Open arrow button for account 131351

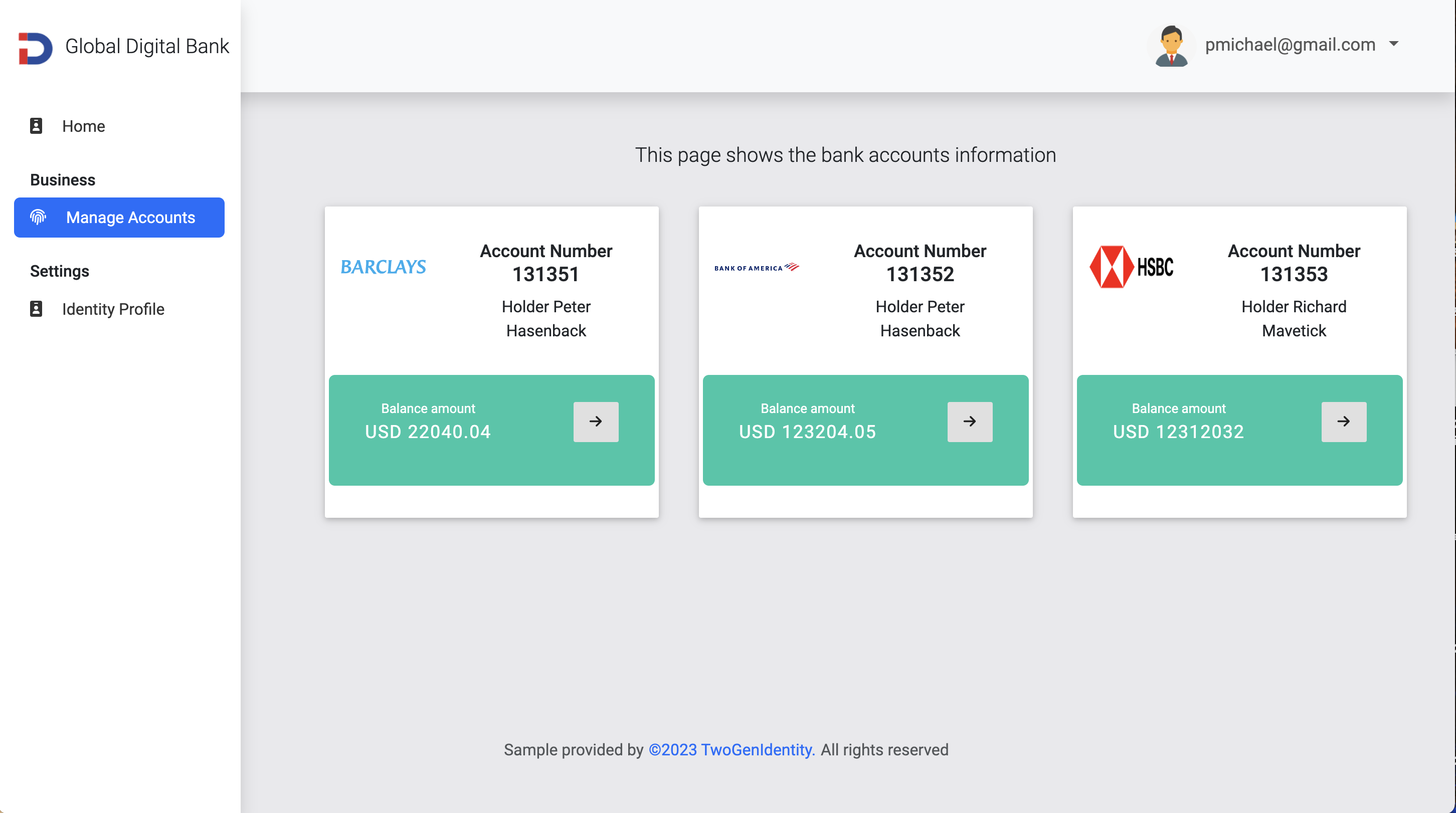tap(596, 422)
